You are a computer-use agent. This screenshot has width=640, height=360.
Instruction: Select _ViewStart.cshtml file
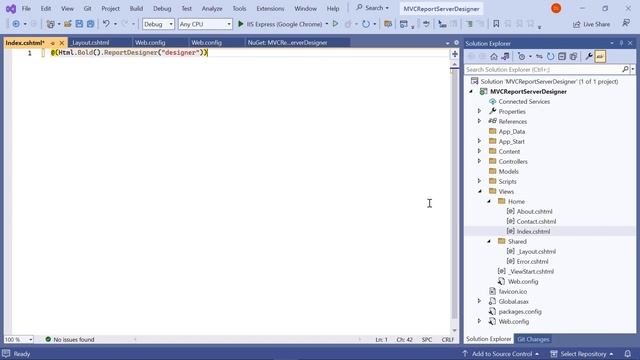click(x=531, y=271)
